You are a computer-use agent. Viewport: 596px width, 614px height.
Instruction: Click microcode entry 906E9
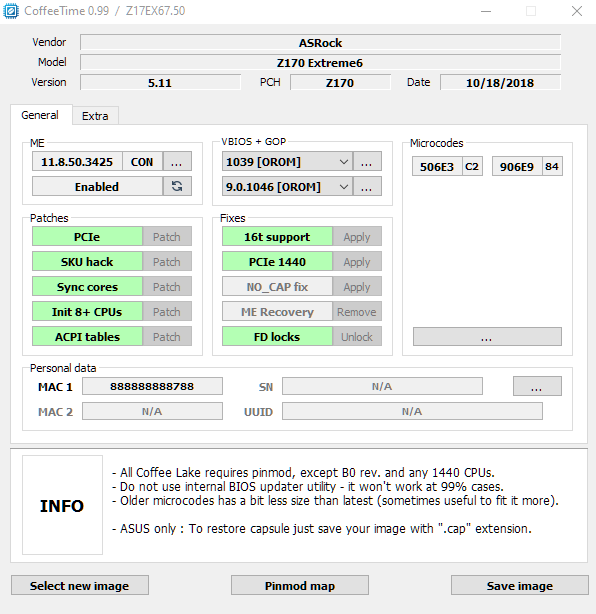coord(517,166)
